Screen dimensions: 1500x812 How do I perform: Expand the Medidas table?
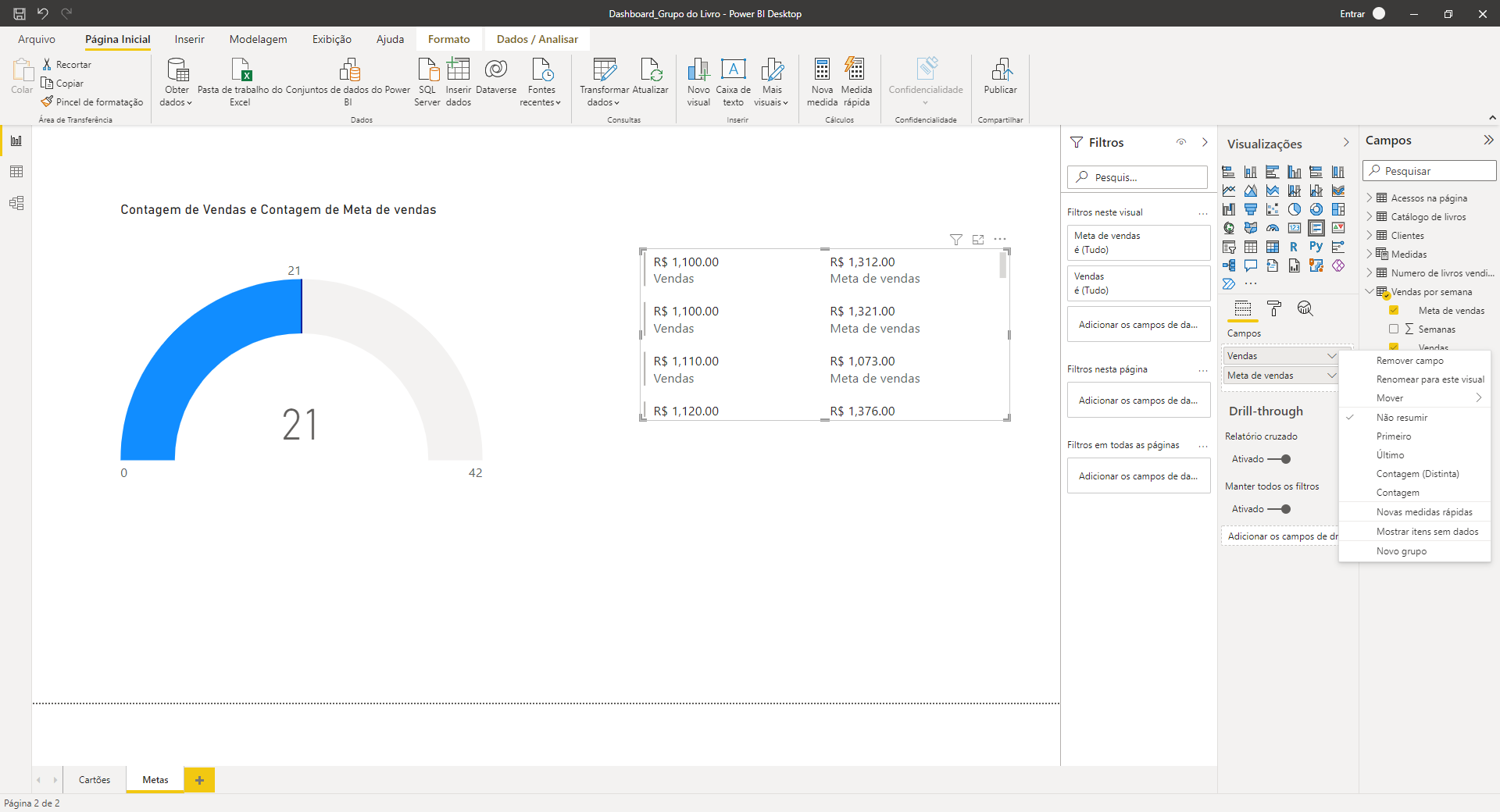click(1370, 255)
